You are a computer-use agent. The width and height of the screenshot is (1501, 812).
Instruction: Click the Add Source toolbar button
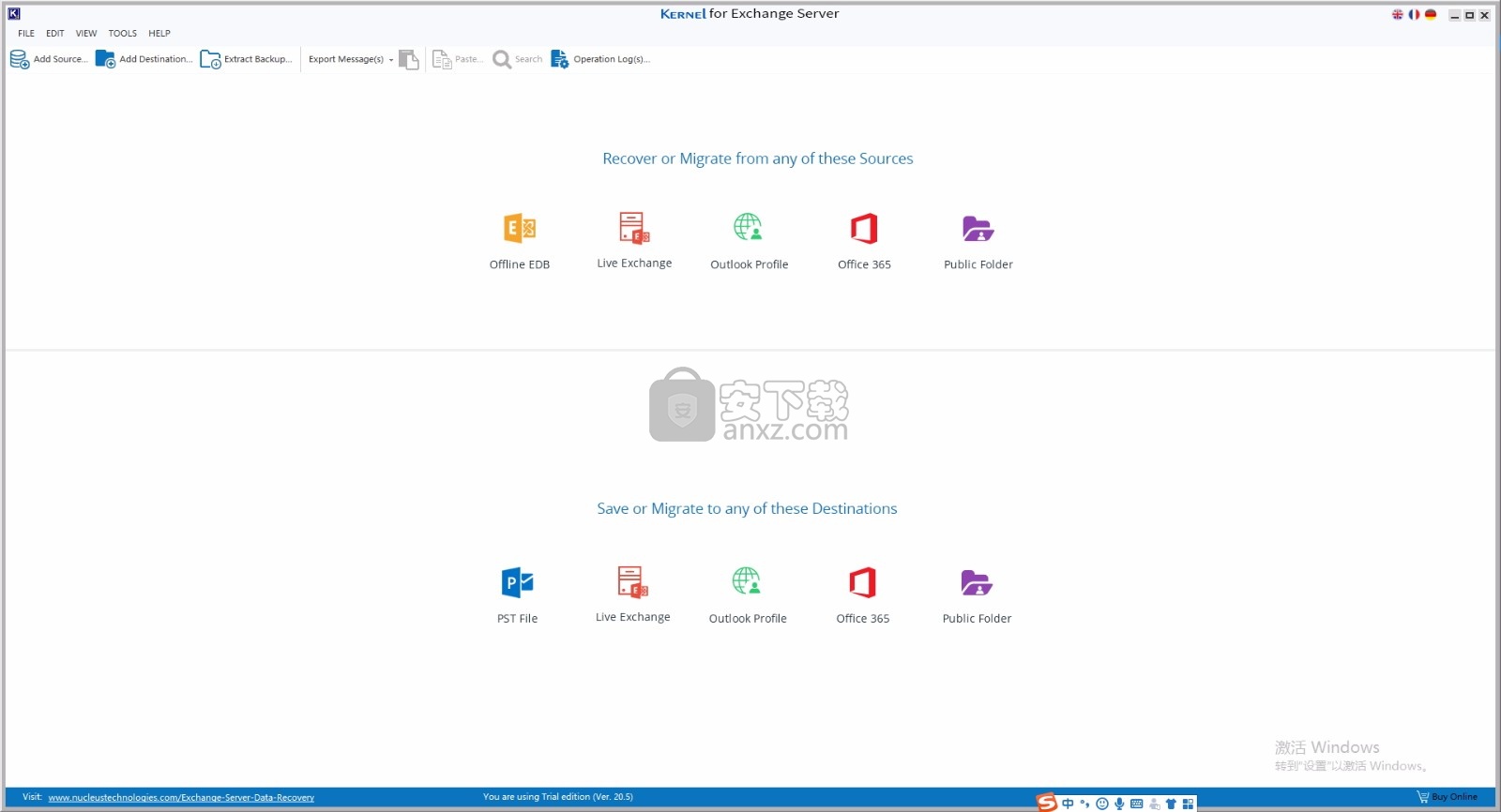coord(49,59)
